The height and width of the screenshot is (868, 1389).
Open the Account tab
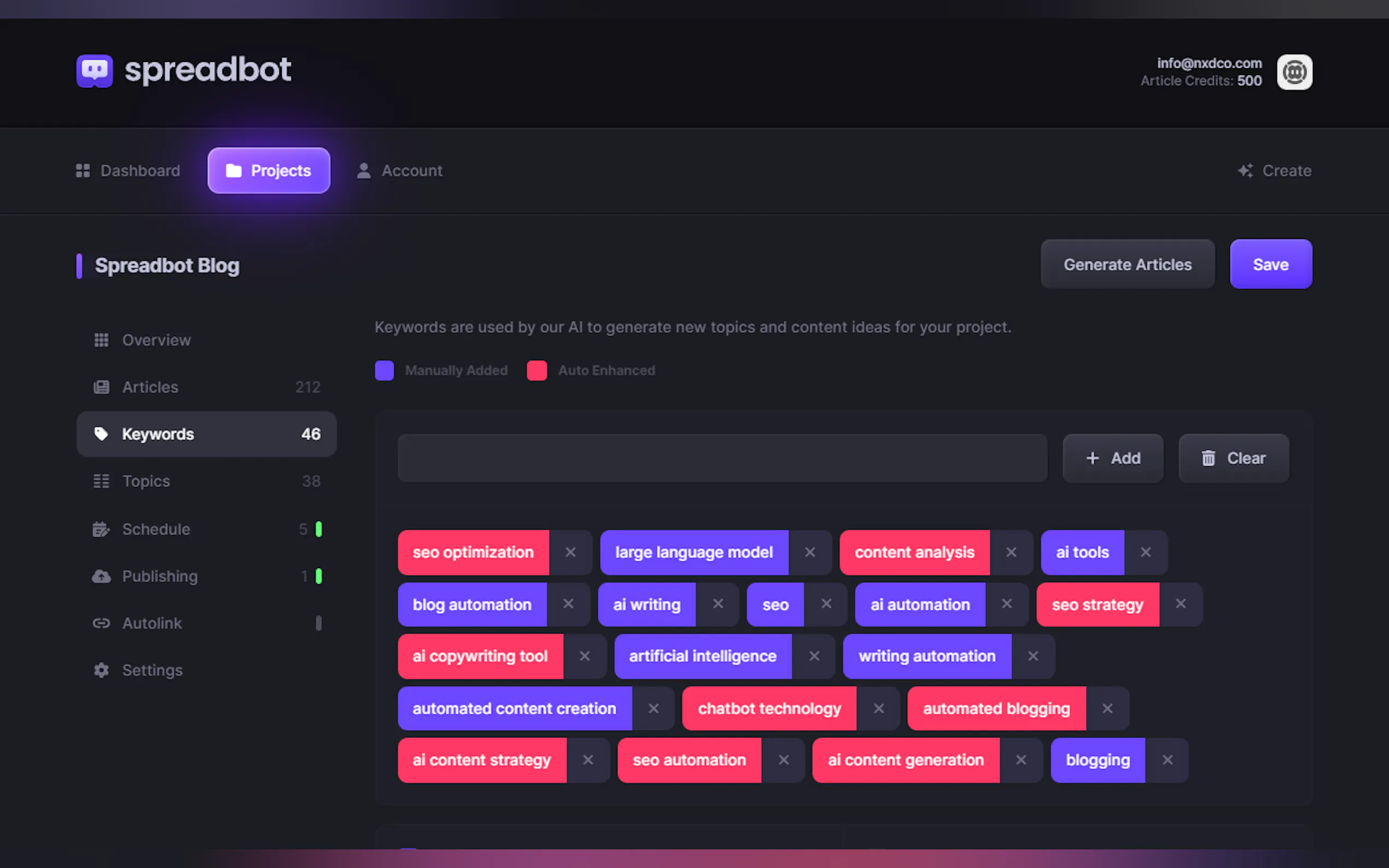[x=400, y=171]
